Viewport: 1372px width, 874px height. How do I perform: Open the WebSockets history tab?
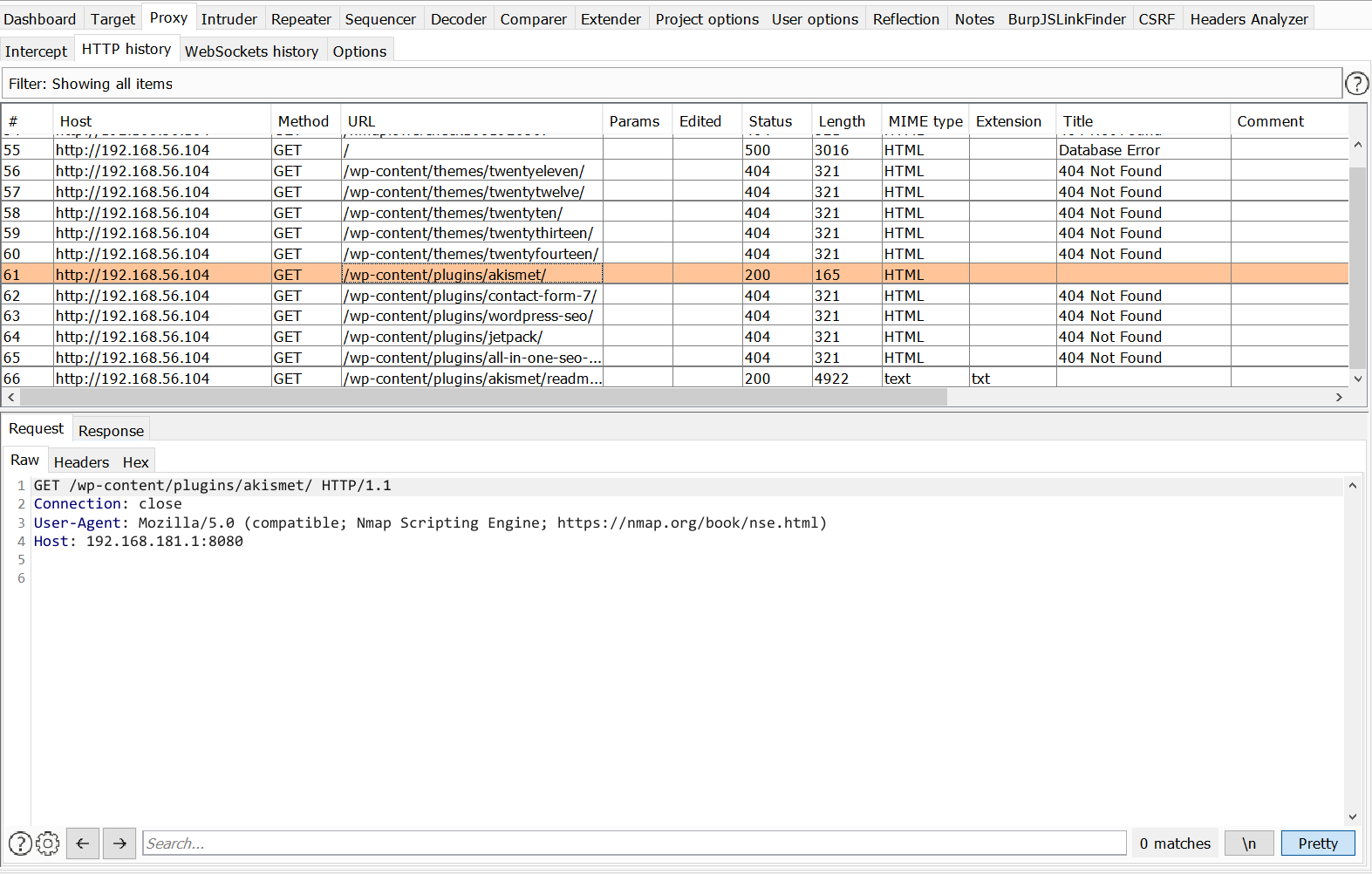tap(251, 51)
